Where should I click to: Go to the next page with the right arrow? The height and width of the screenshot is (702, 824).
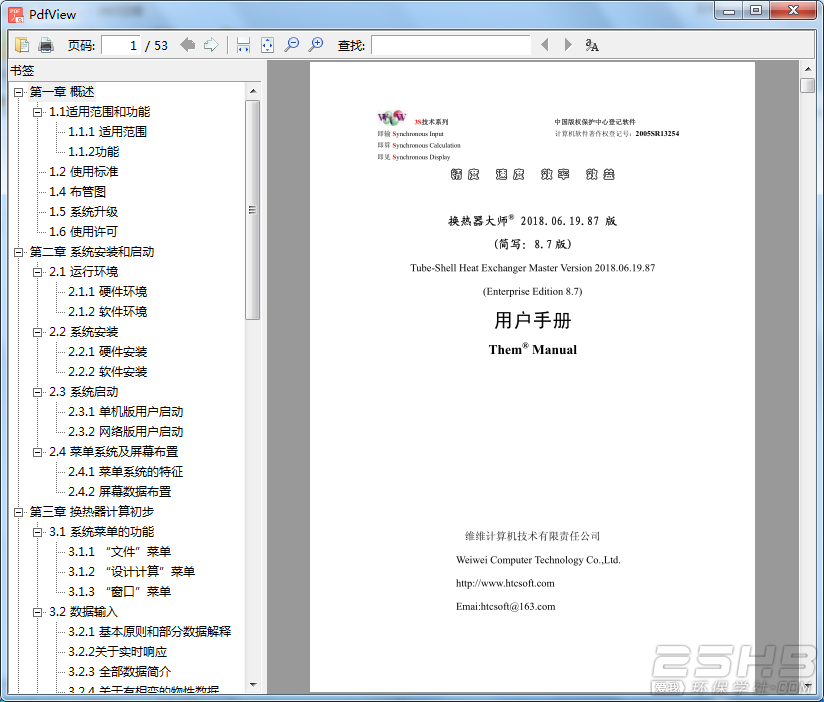211,45
